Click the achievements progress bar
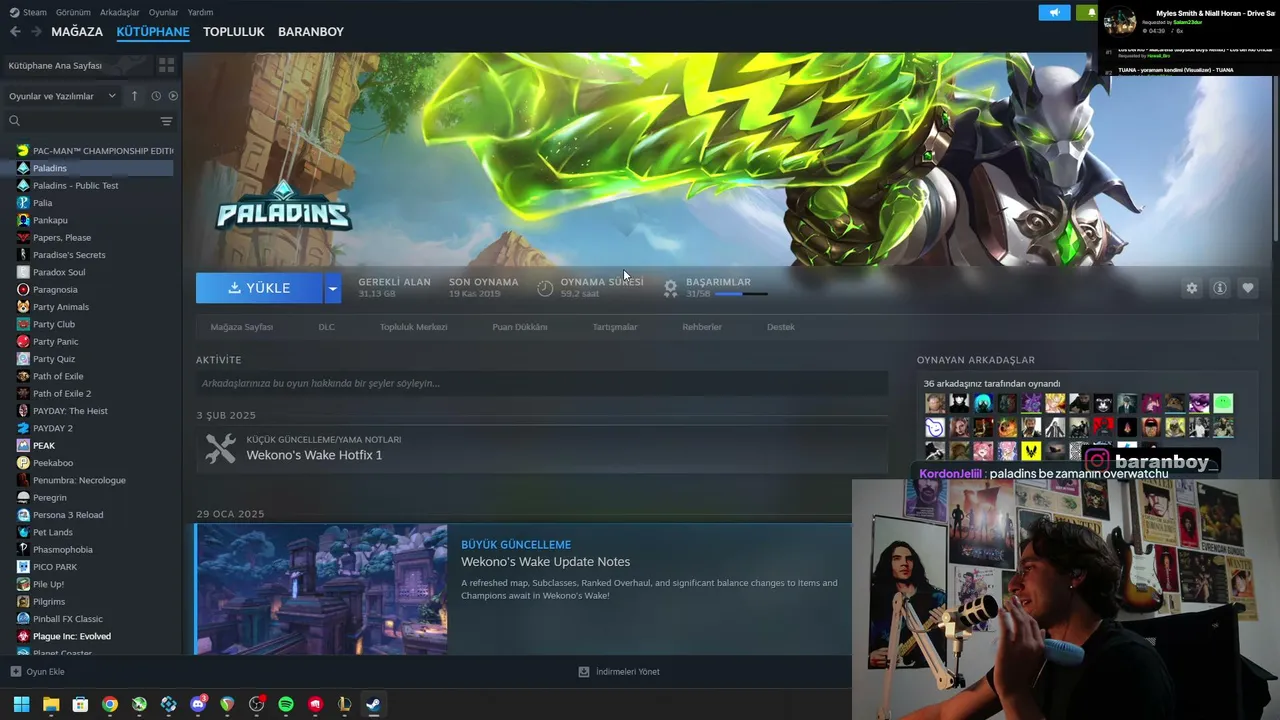1280x720 pixels. [741, 295]
